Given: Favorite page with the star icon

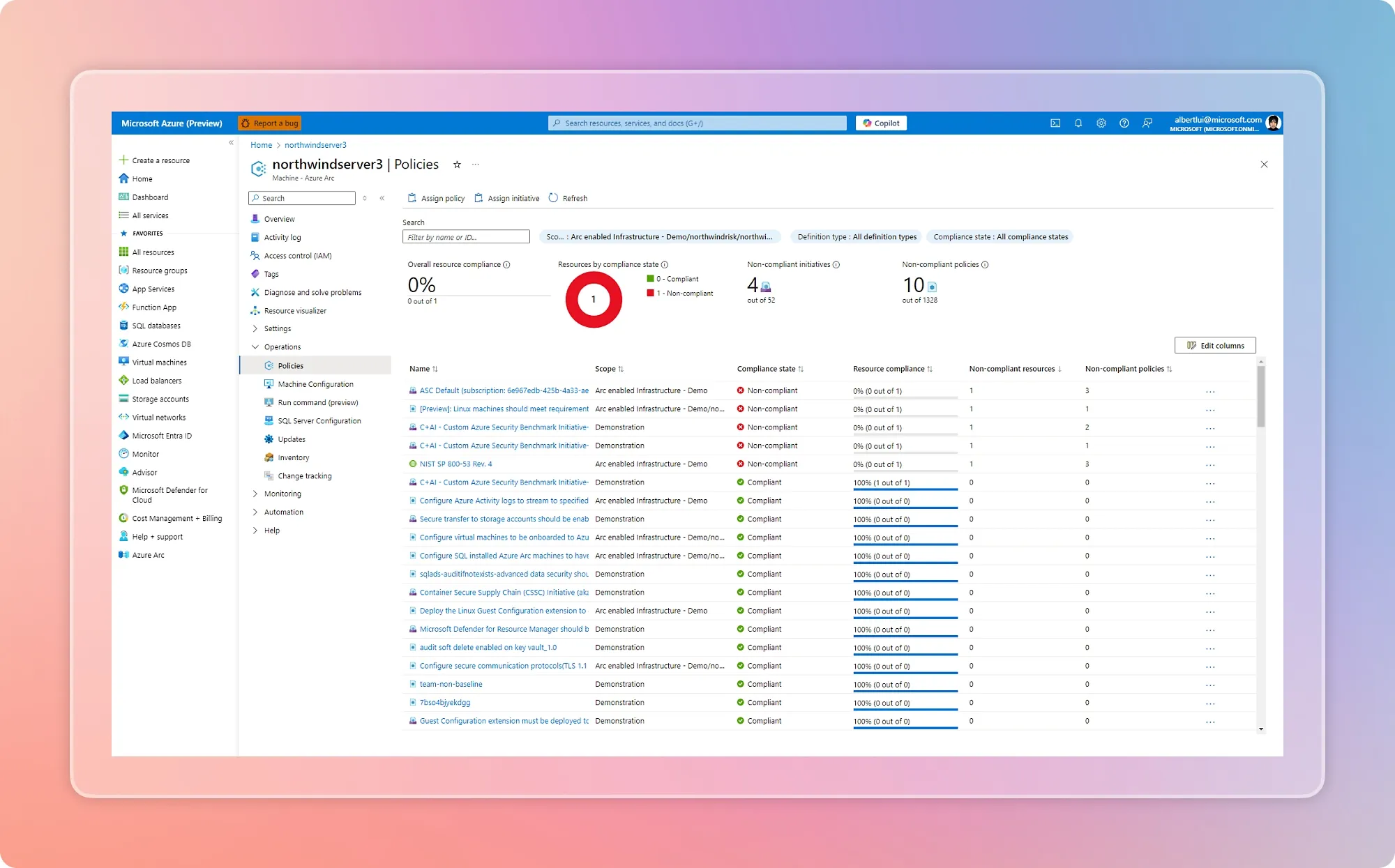Looking at the screenshot, I should pyautogui.click(x=457, y=165).
